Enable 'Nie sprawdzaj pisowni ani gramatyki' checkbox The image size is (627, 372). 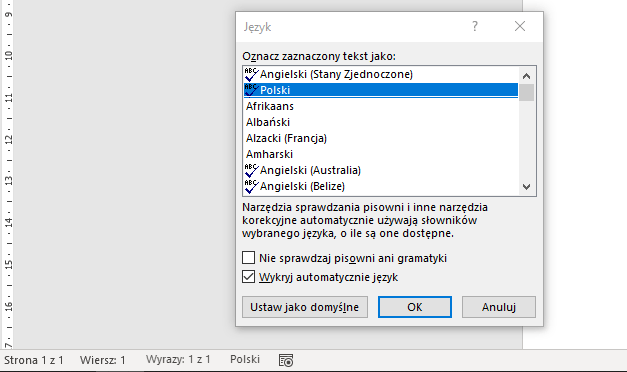click(248, 258)
